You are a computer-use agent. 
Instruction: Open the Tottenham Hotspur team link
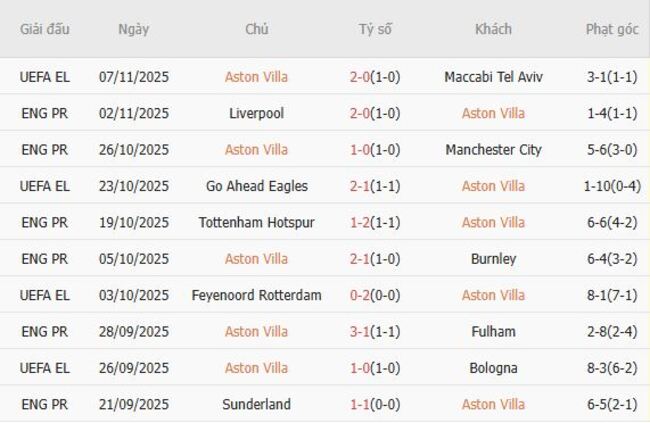coord(256,222)
